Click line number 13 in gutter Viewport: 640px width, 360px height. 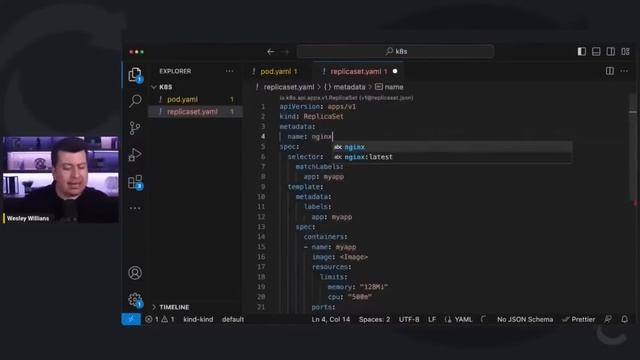click(261, 227)
